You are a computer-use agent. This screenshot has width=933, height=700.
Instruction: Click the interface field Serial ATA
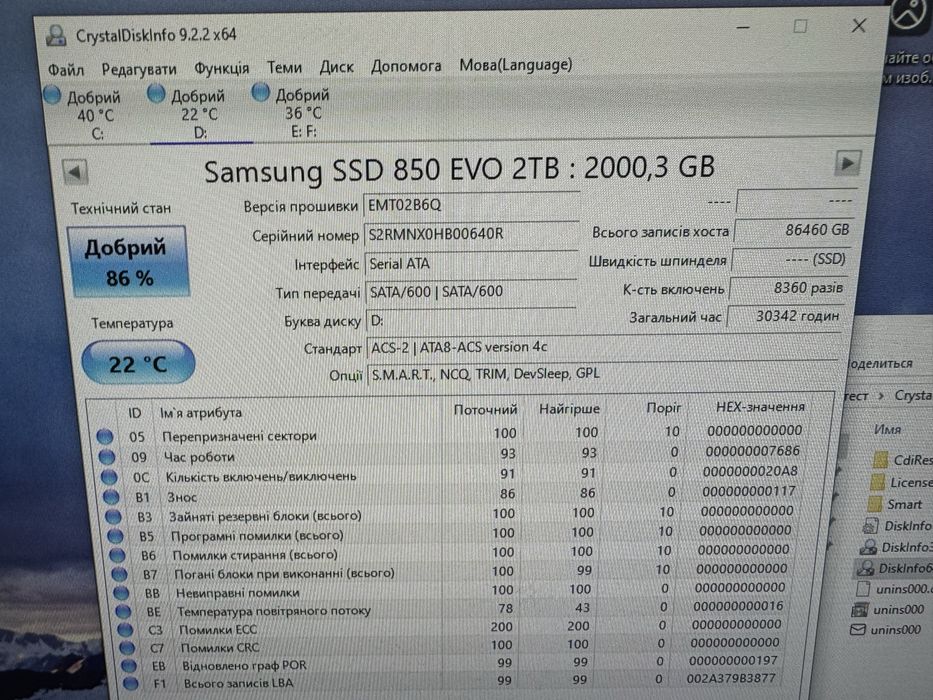tap(471, 263)
